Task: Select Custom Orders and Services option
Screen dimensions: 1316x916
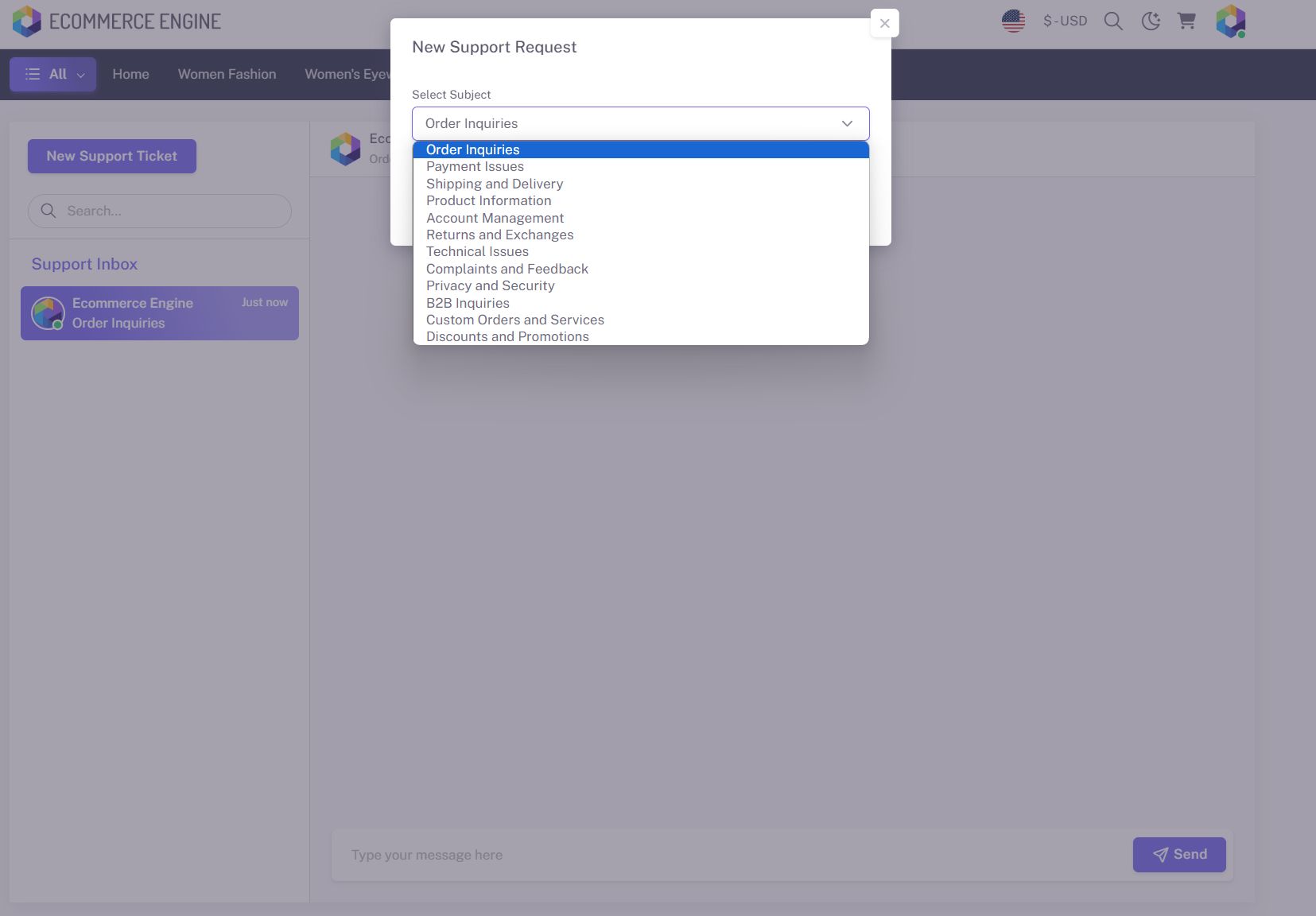Action: 641,320
